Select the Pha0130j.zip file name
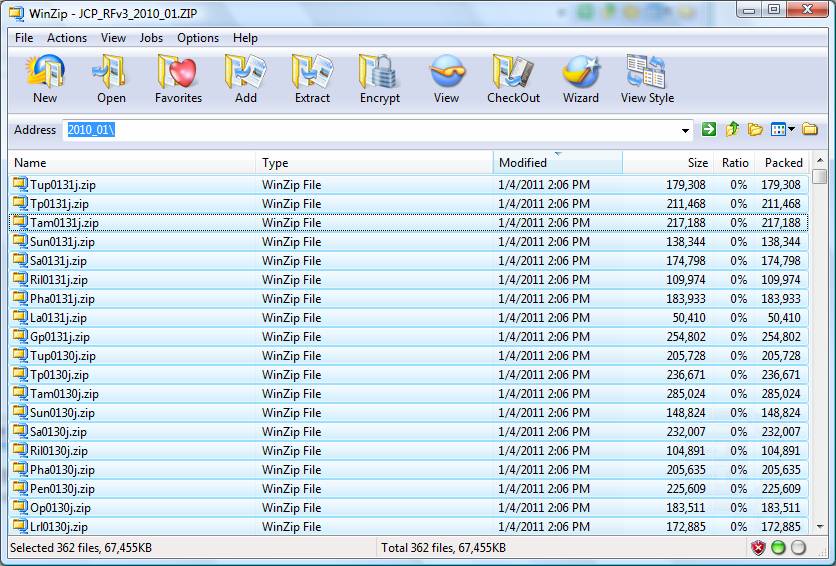Image resolution: width=836 pixels, height=566 pixels. click(x=62, y=470)
